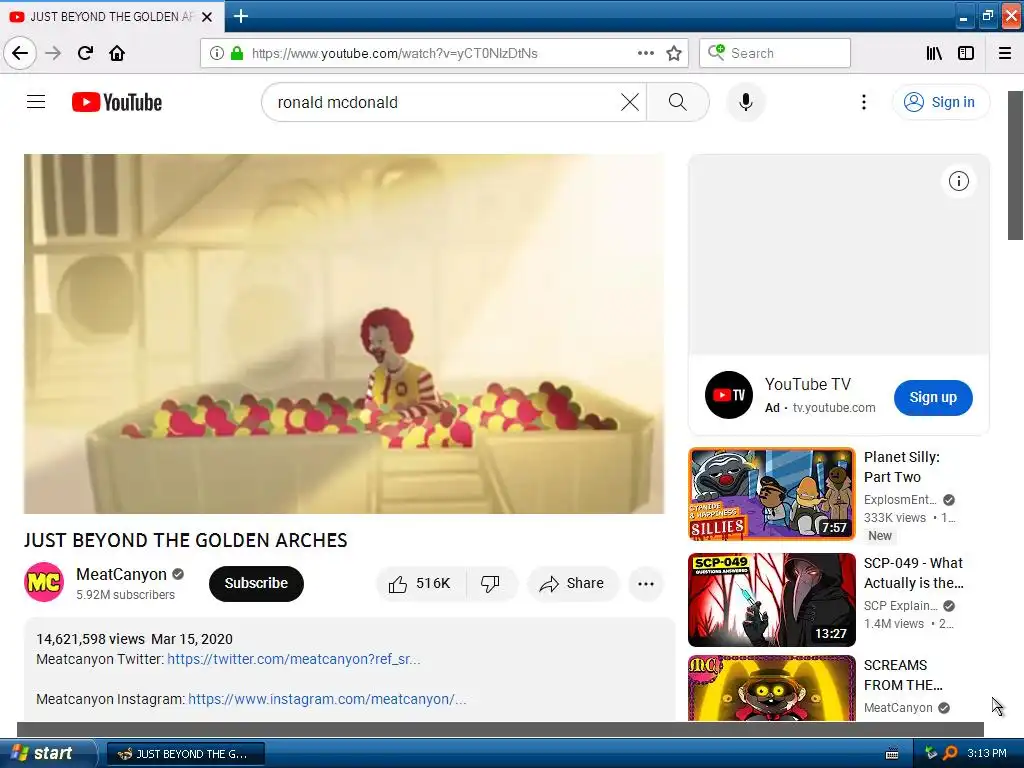Go back with the browser back arrow
Image resolution: width=1024 pixels, height=768 pixels.
coord(20,53)
